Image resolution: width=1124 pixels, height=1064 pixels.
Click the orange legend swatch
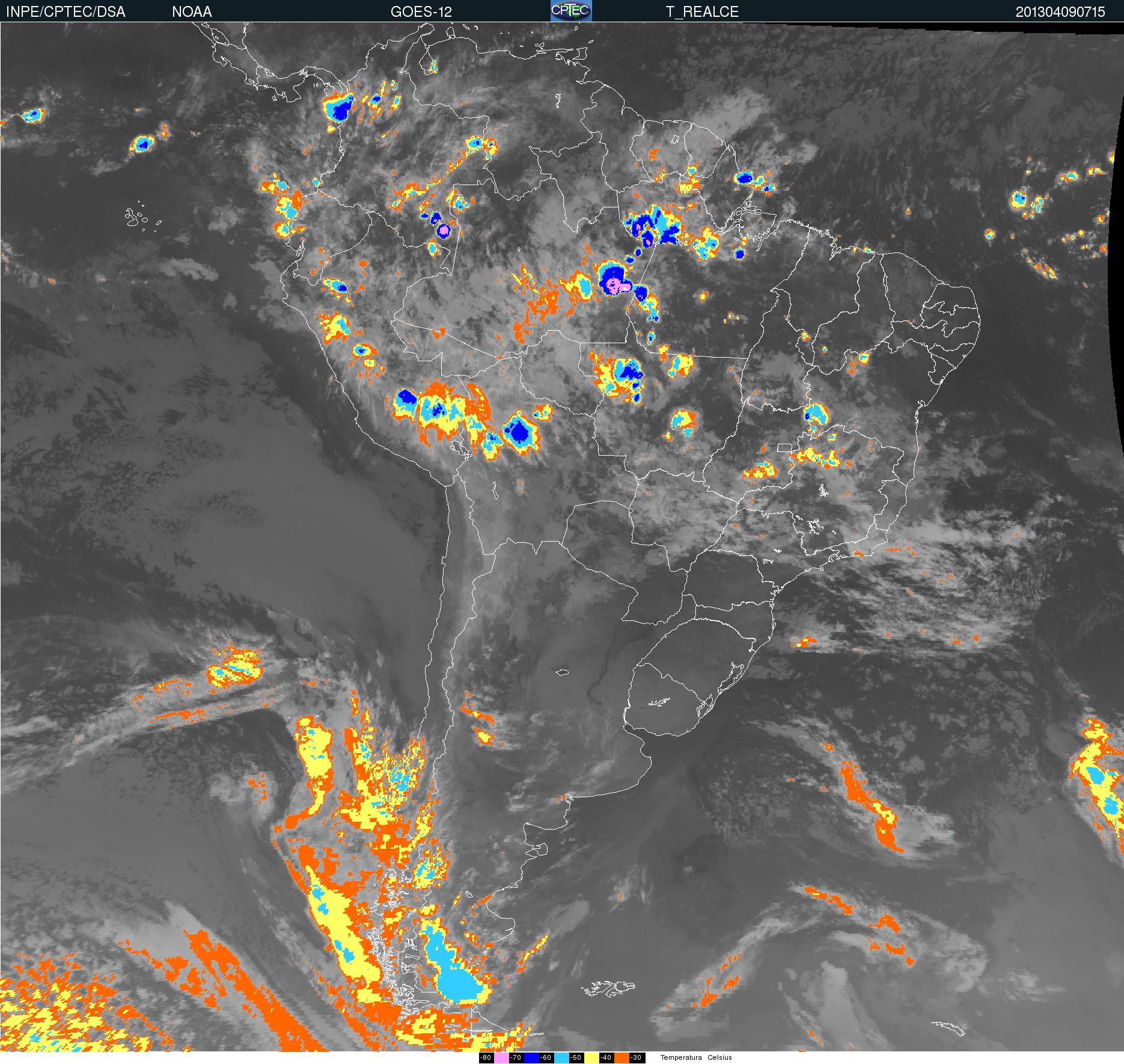click(x=622, y=1057)
